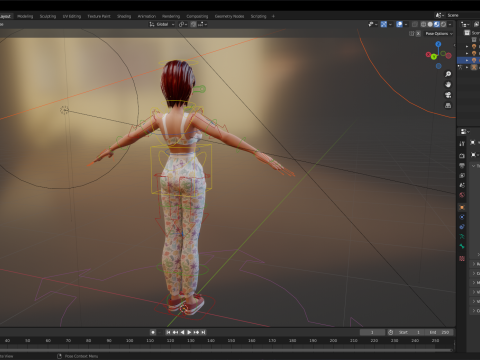Expand the first orange collection in outliner
The width and height of the screenshot is (480, 360).
pyautogui.click(x=467, y=46)
